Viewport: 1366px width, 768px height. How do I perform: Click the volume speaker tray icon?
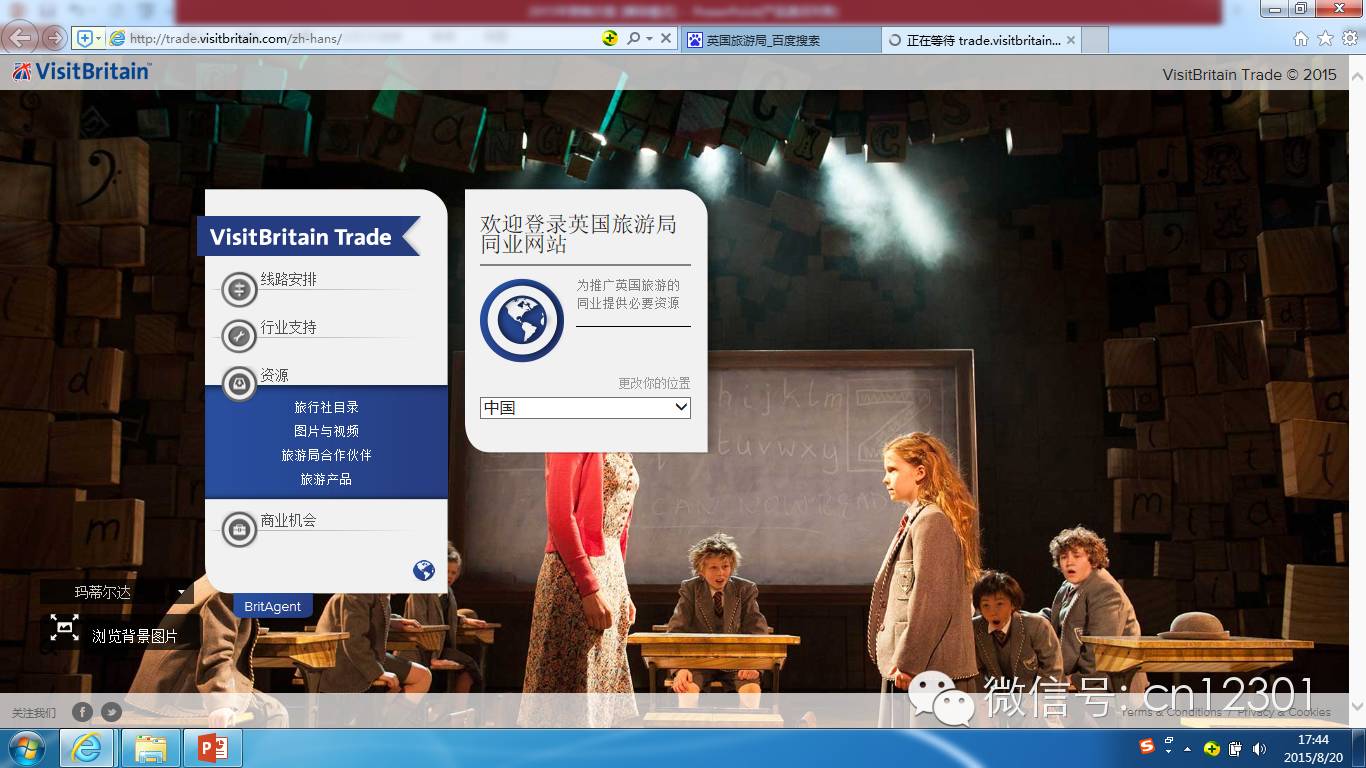coord(1259,748)
